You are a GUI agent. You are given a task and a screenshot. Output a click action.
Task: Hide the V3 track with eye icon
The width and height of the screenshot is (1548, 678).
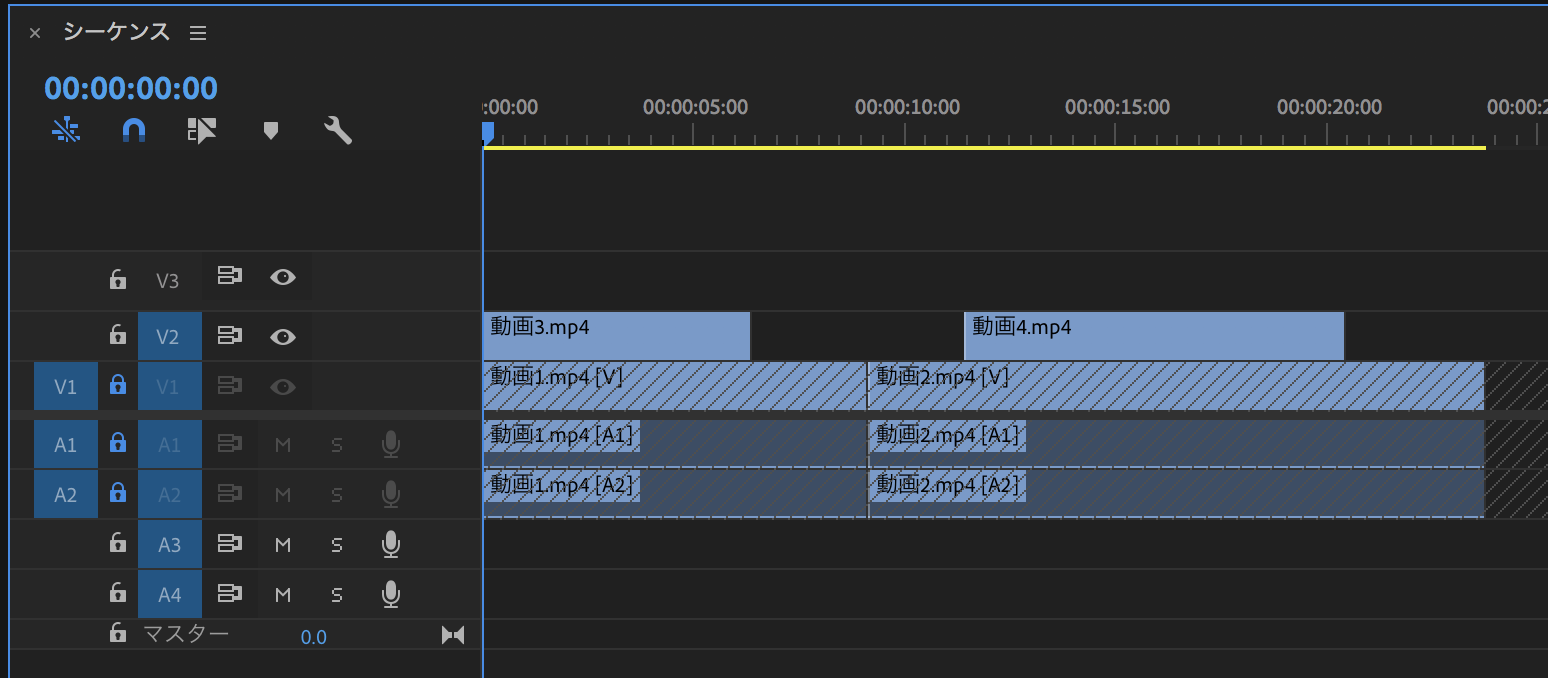(x=283, y=277)
